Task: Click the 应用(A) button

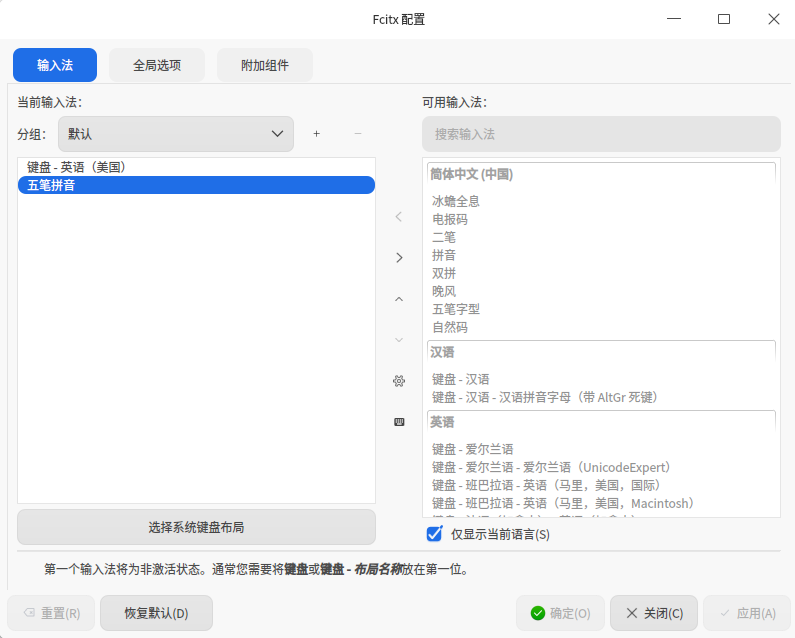Action: tap(747, 613)
